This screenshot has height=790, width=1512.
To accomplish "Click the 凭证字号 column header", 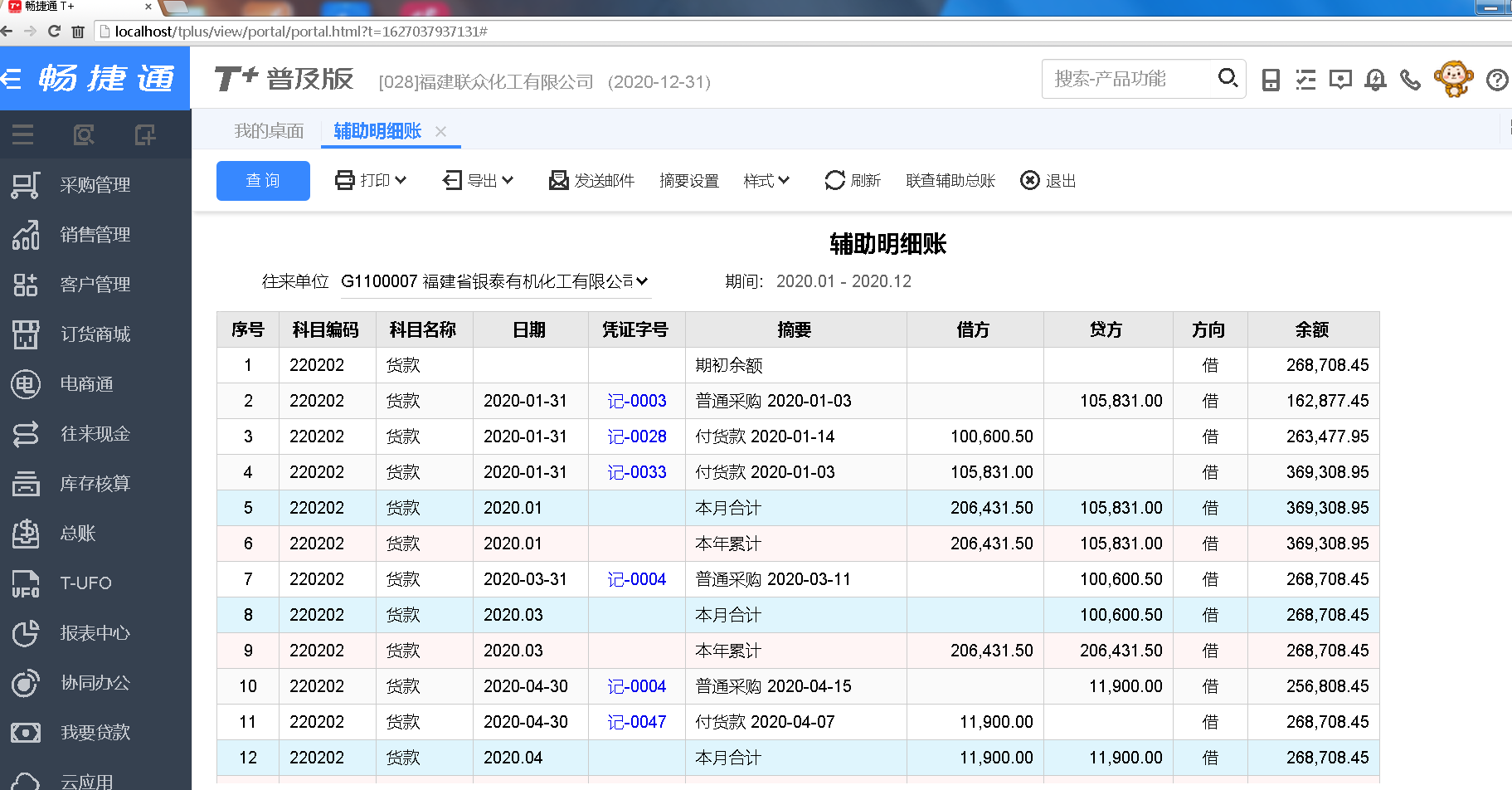I will tap(636, 329).
